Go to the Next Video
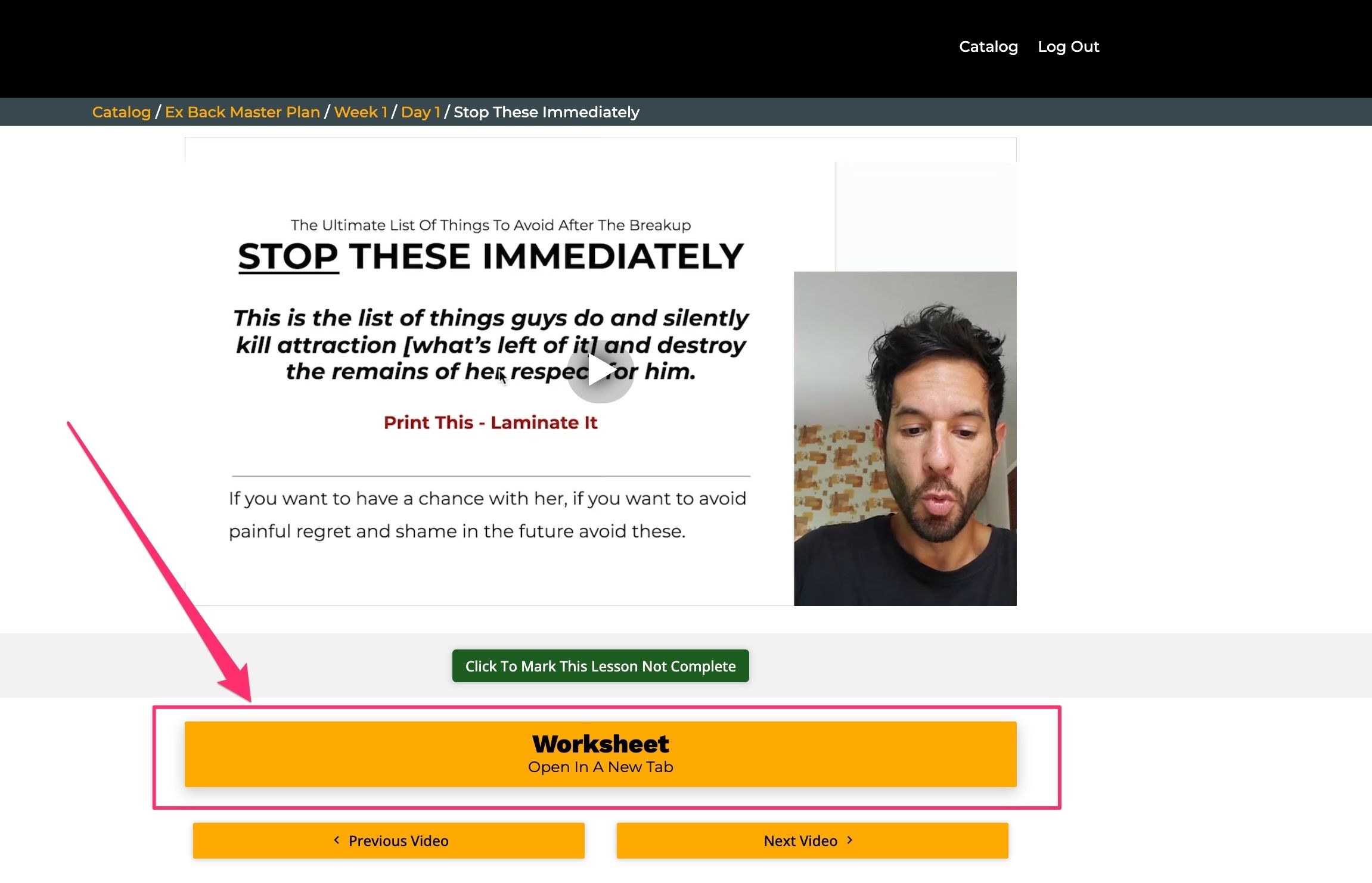 [x=812, y=841]
